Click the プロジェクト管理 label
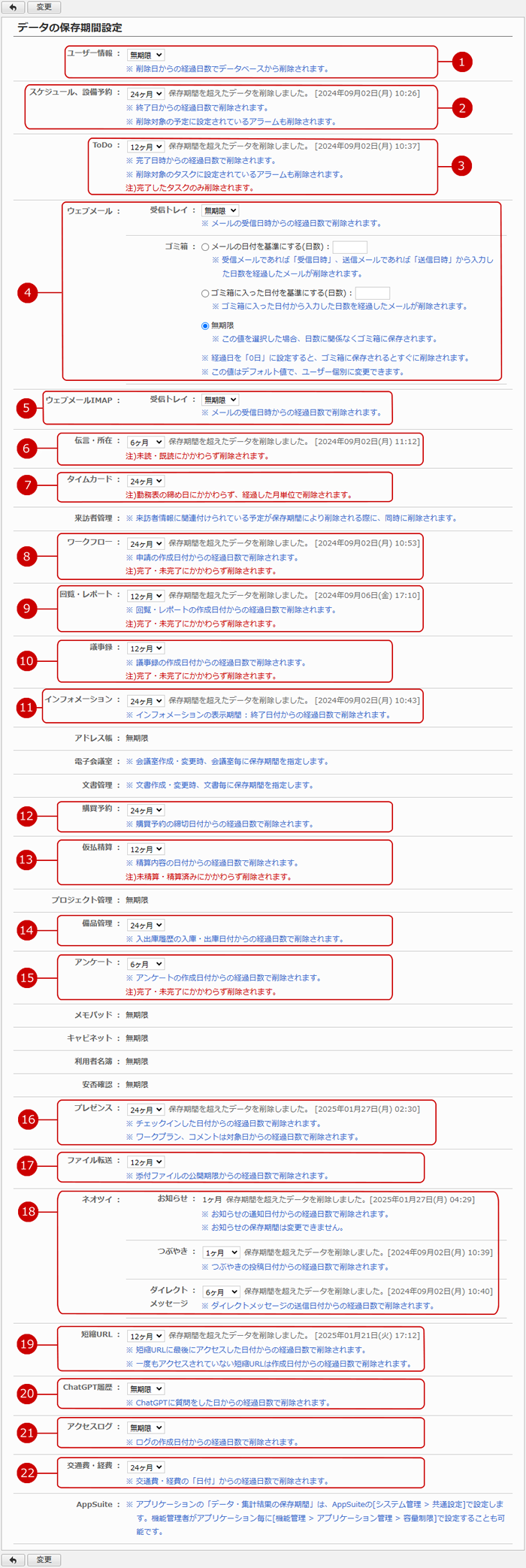The image size is (526, 1568). click(82, 900)
